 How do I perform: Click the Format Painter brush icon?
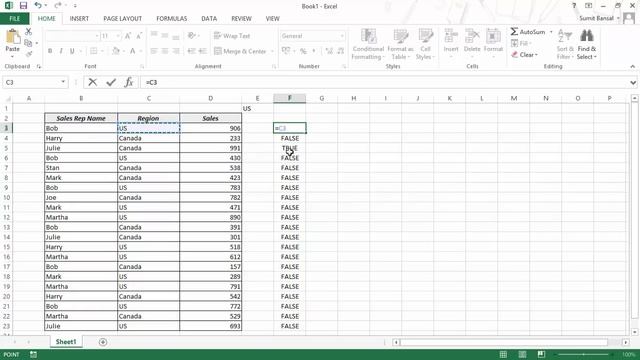coord(29,53)
